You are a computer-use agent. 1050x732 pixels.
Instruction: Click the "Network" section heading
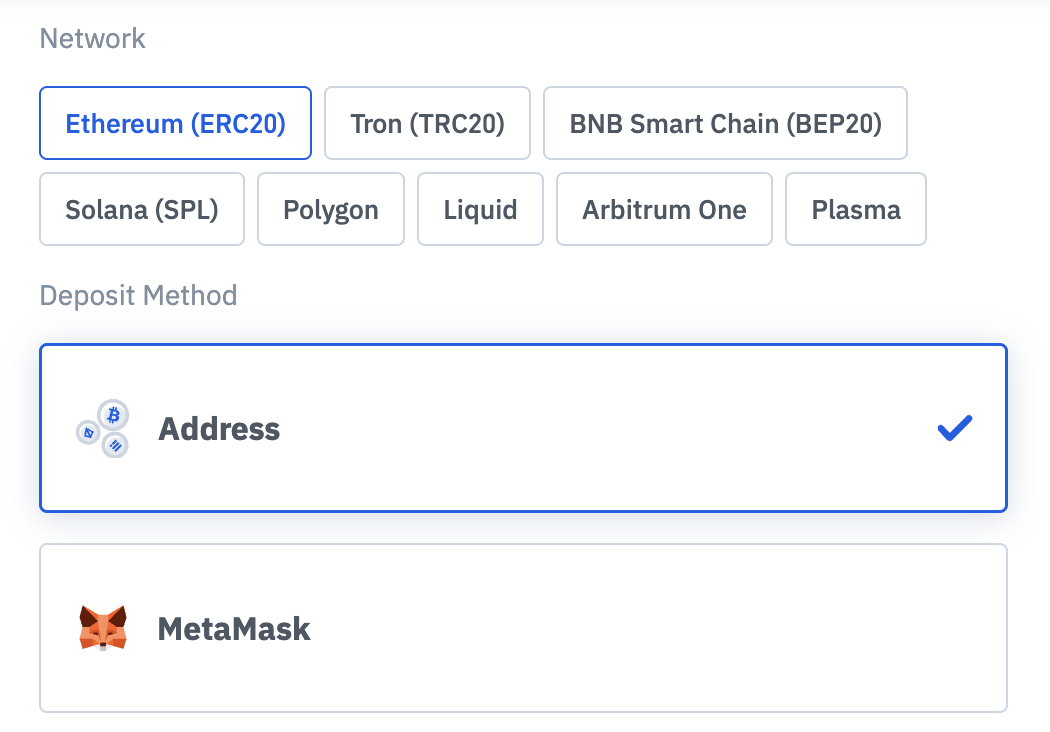(92, 39)
